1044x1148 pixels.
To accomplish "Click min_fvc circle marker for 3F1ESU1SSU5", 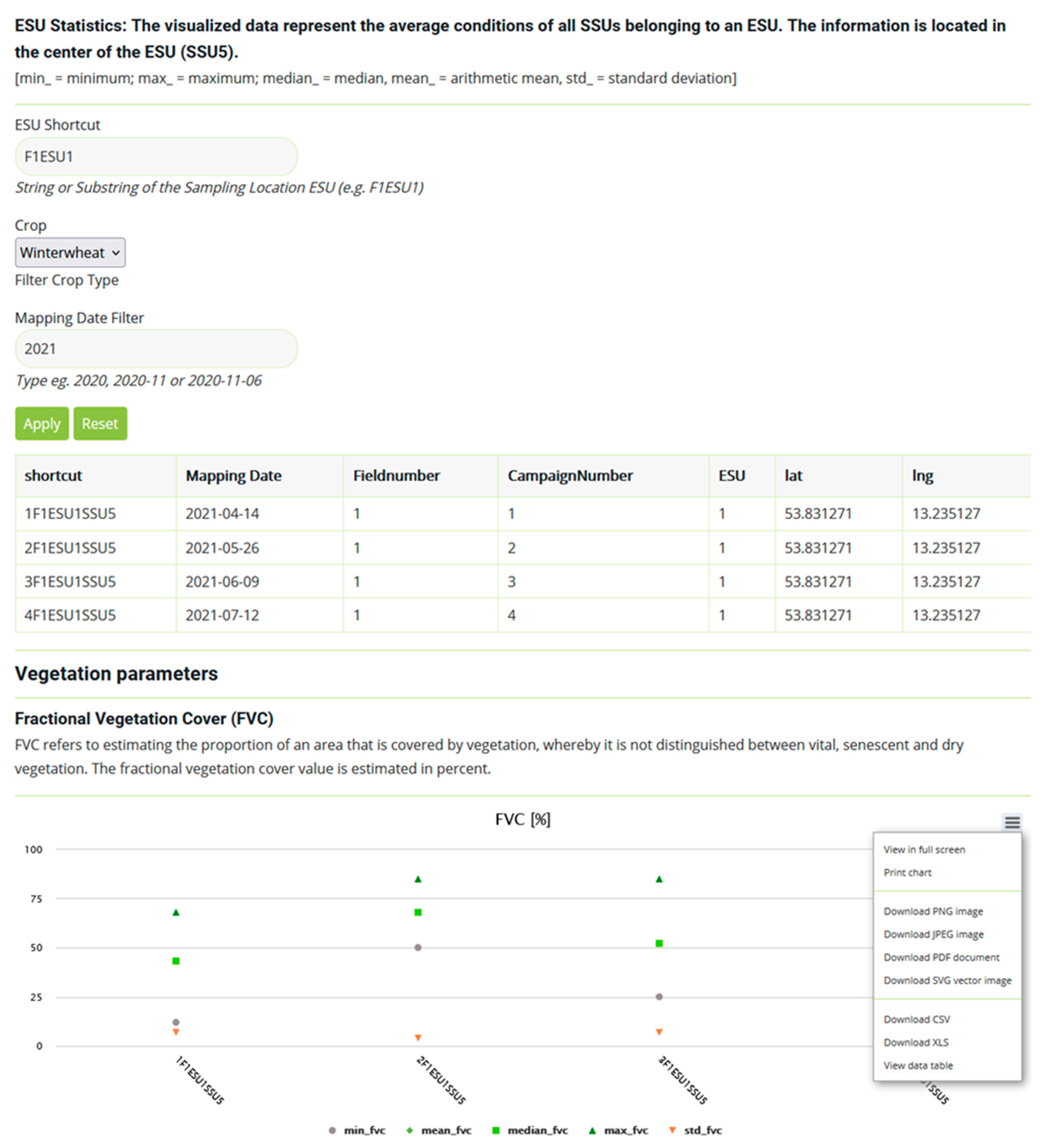I will pyautogui.click(x=659, y=996).
